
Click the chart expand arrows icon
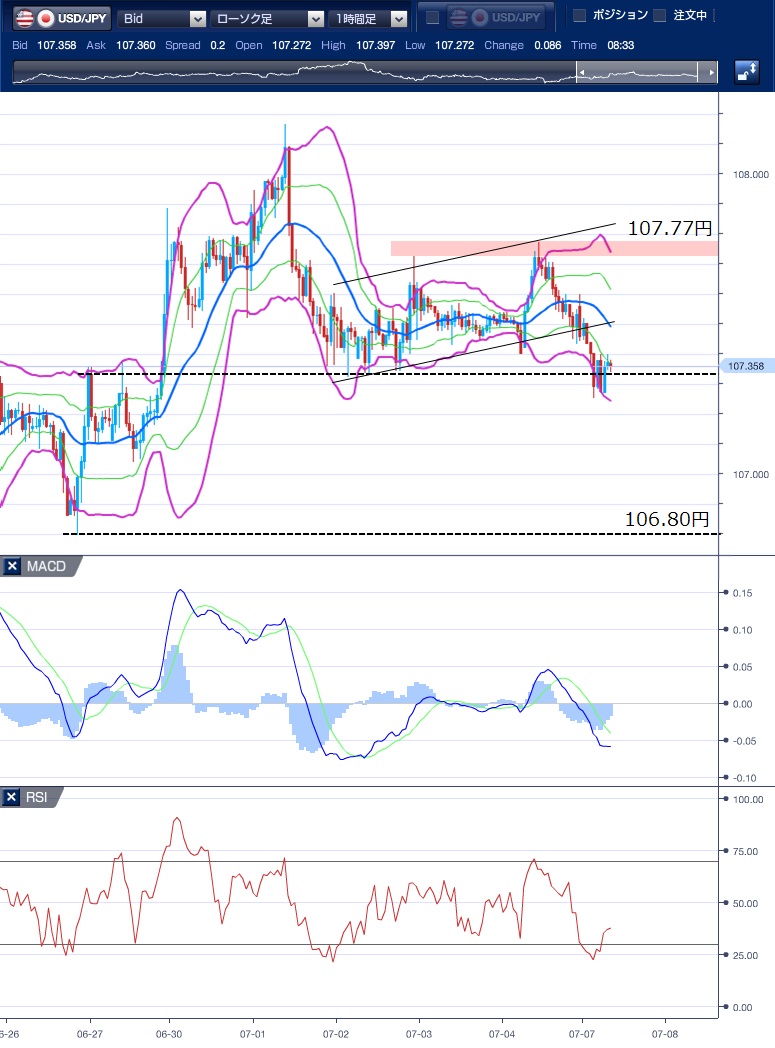point(746,71)
